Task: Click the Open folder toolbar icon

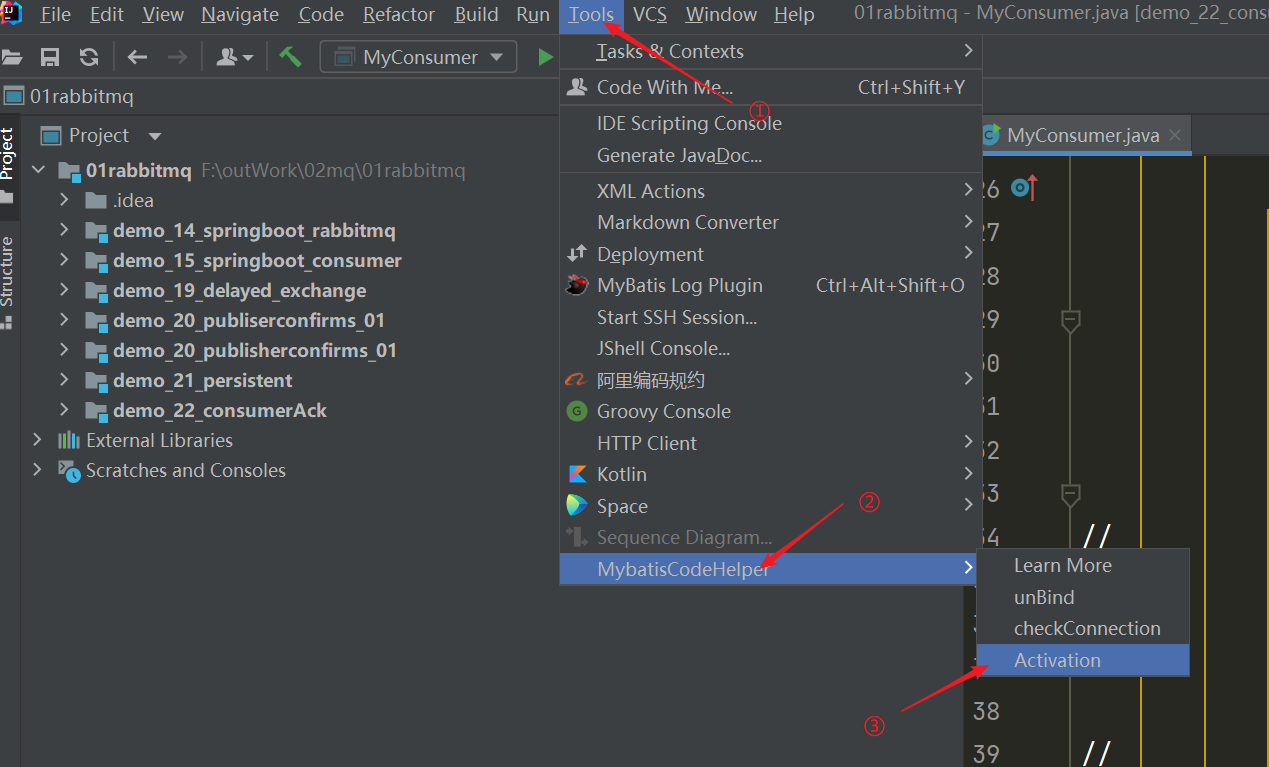Action: tap(11, 57)
